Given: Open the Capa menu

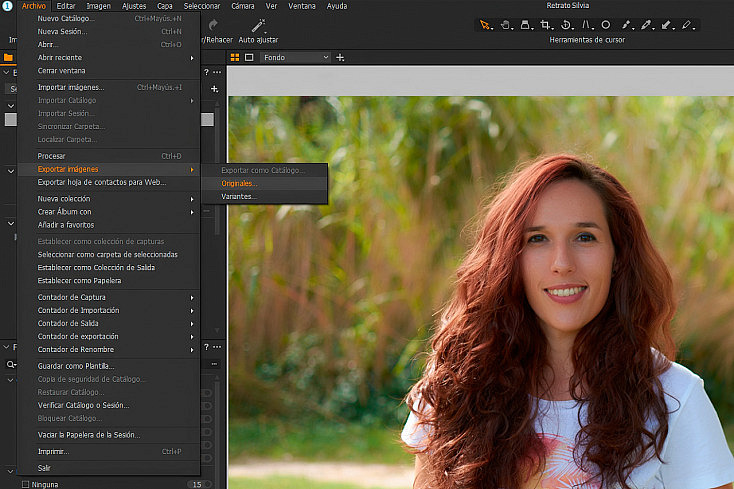Looking at the screenshot, I should (165, 6).
